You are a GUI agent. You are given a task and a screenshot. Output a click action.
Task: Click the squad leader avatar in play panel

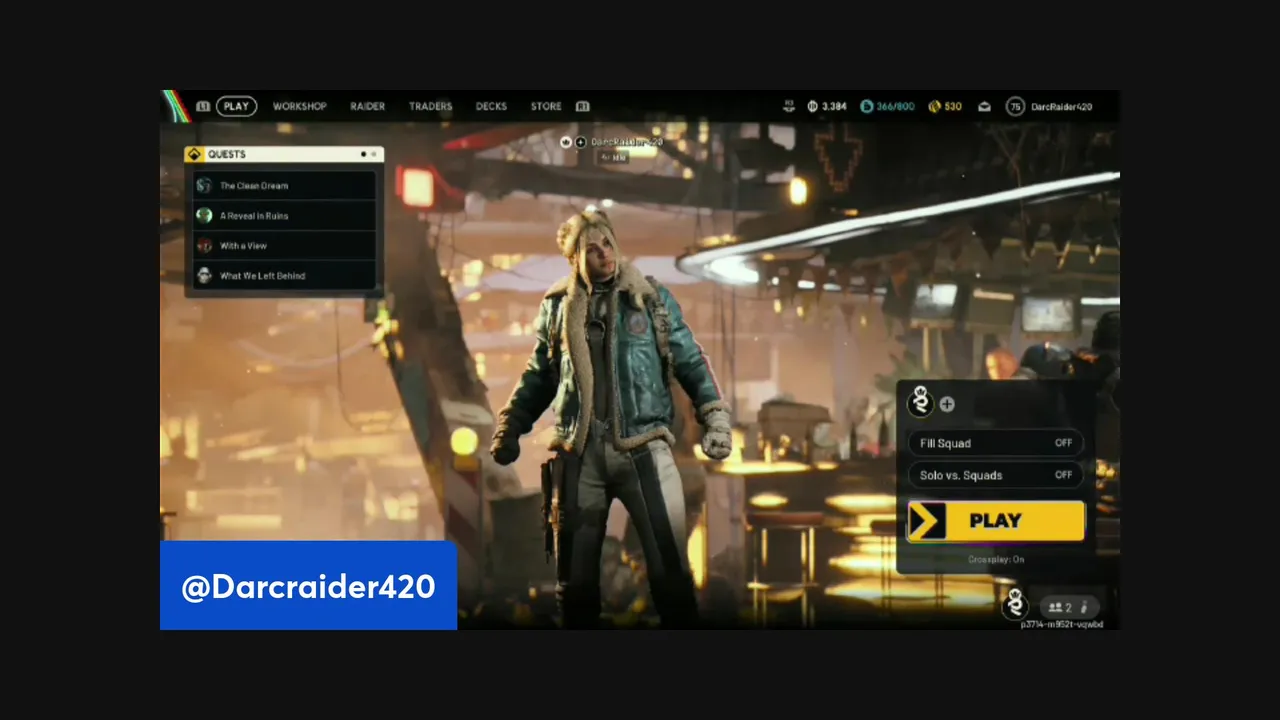920,402
